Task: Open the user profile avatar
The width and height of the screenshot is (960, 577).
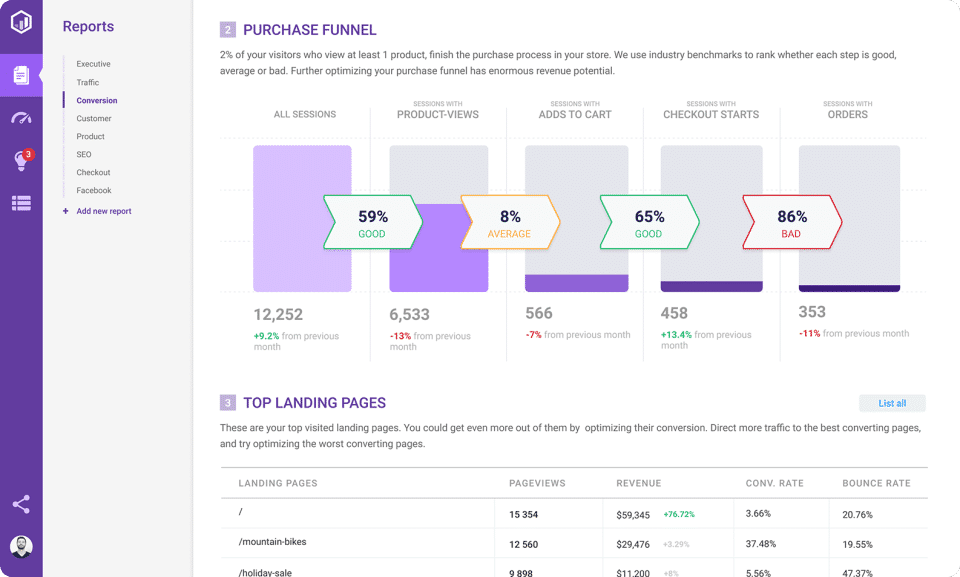Action: 21,546
